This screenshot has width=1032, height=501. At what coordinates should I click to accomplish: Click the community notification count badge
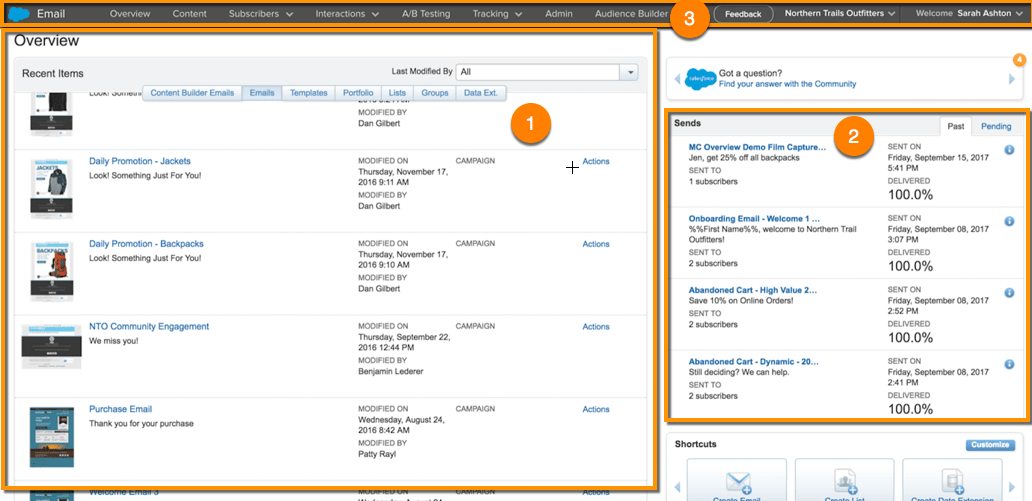pos(1019,60)
